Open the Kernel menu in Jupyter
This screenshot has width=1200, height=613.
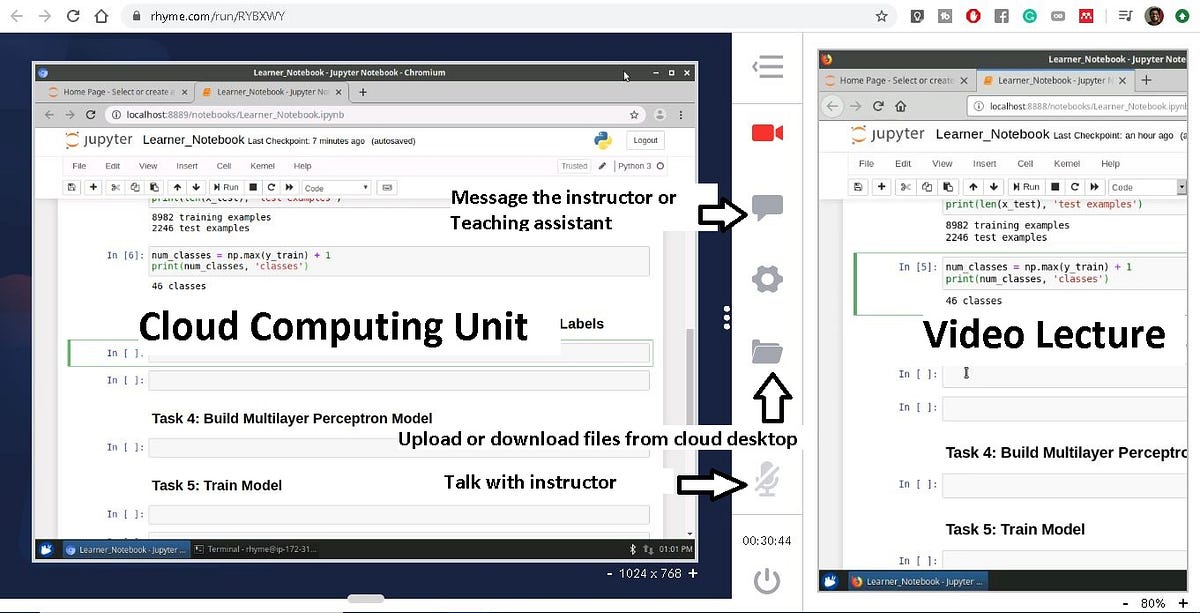click(x=262, y=165)
